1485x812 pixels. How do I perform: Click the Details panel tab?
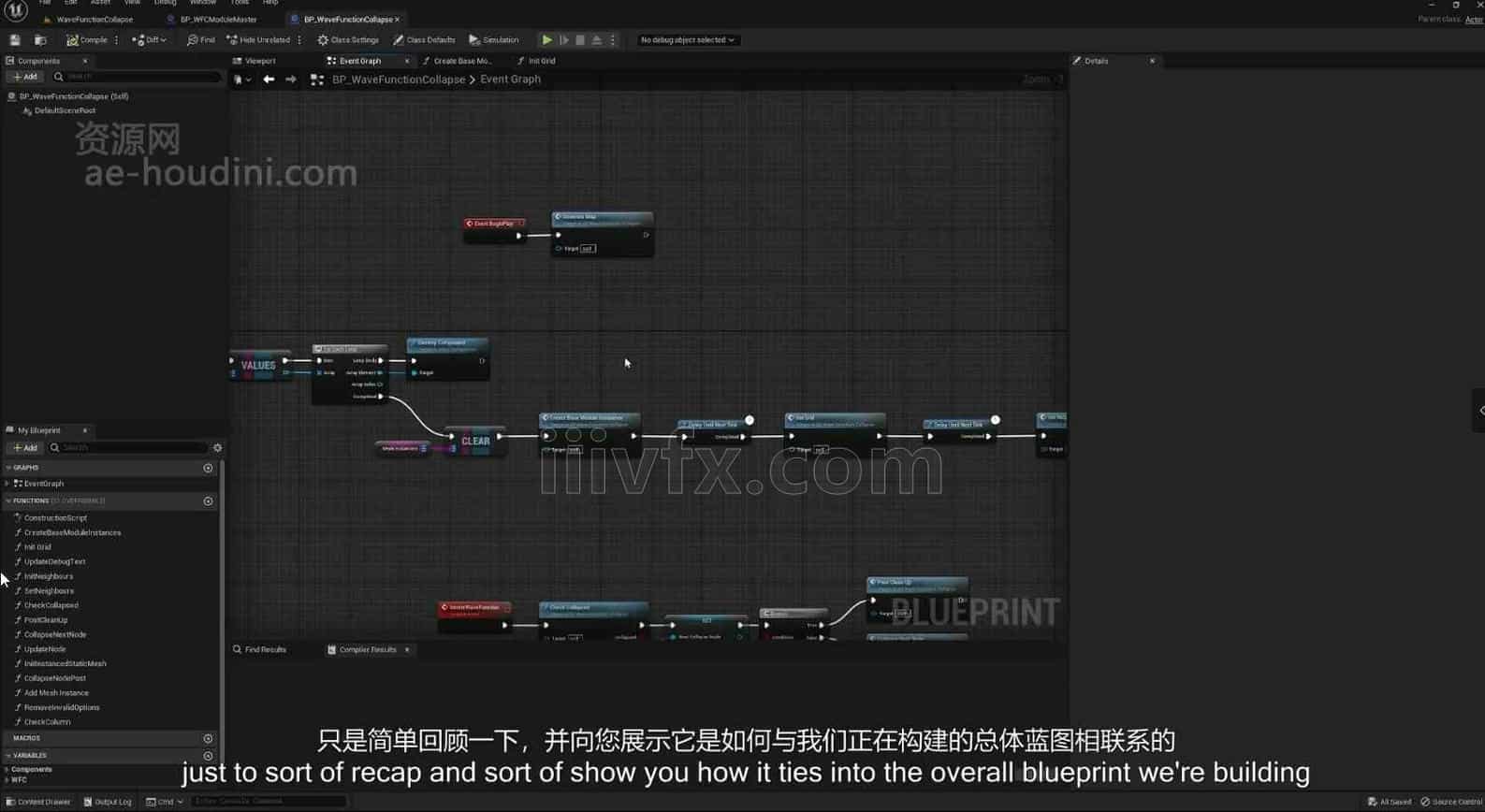(x=1097, y=61)
